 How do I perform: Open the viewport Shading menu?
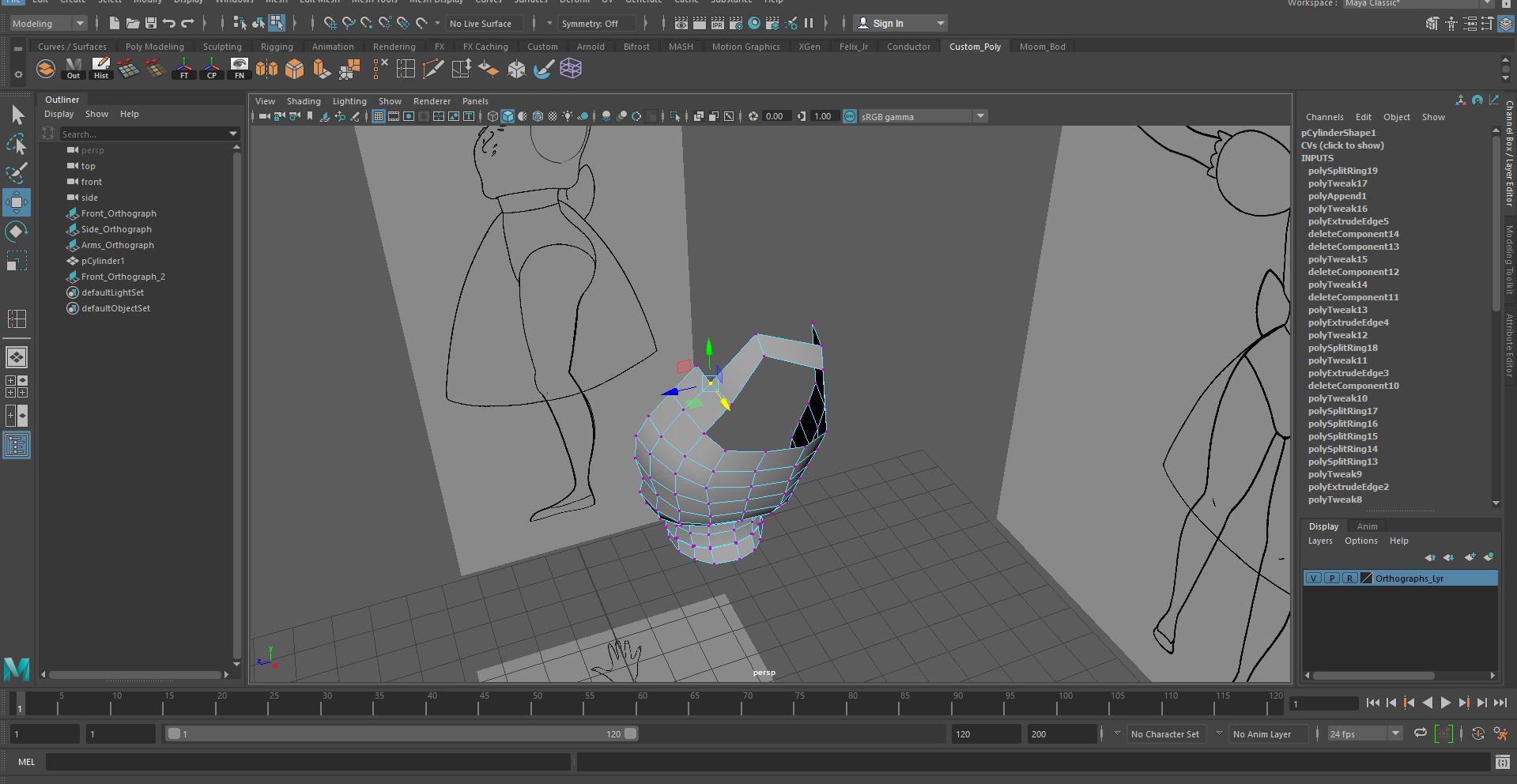(x=304, y=101)
